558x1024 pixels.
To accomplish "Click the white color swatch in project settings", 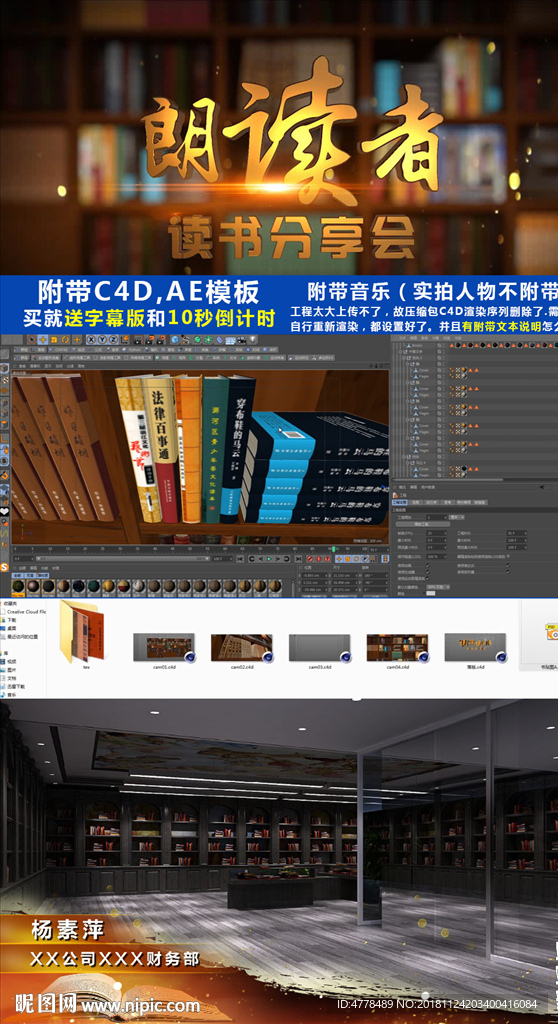I will pos(431,594).
